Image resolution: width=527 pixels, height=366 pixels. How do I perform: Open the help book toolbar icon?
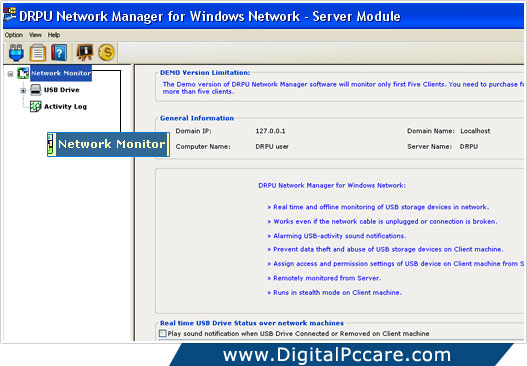pyautogui.click(x=59, y=53)
